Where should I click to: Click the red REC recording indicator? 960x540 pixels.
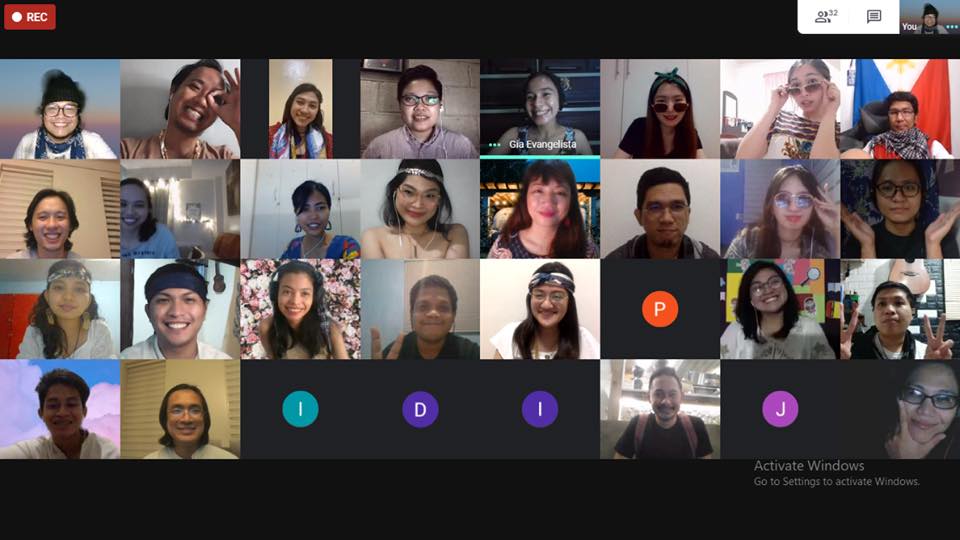point(29,17)
